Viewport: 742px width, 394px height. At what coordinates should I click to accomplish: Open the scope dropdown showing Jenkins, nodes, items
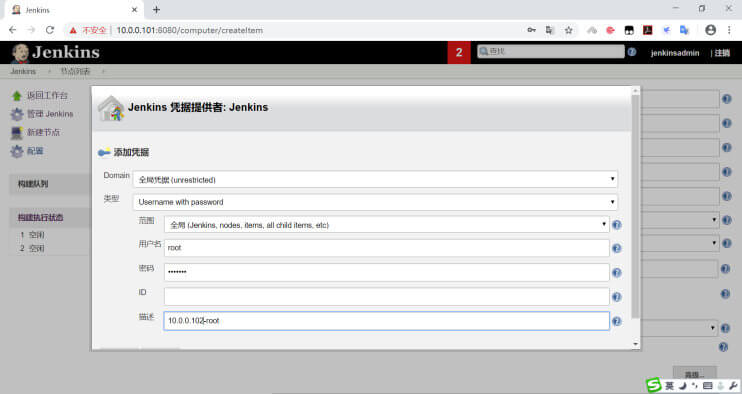(387, 225)
